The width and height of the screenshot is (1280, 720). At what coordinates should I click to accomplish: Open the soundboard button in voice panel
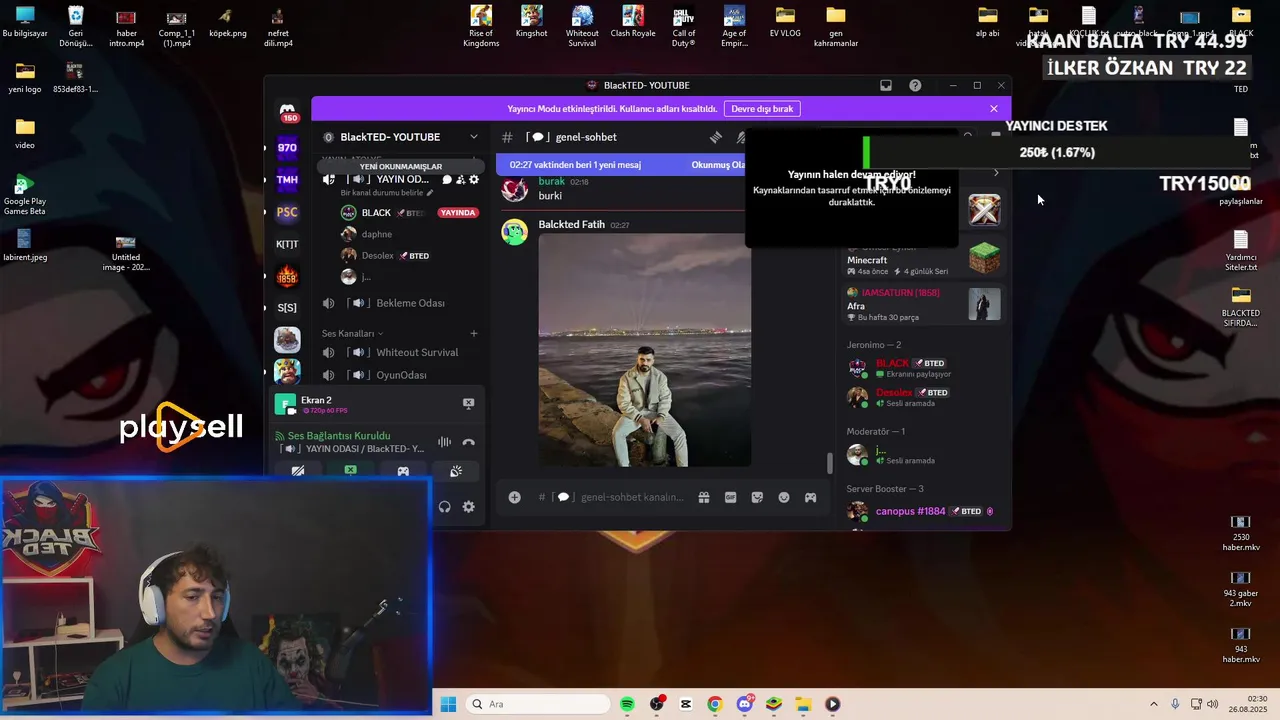(x=456, y=471)
